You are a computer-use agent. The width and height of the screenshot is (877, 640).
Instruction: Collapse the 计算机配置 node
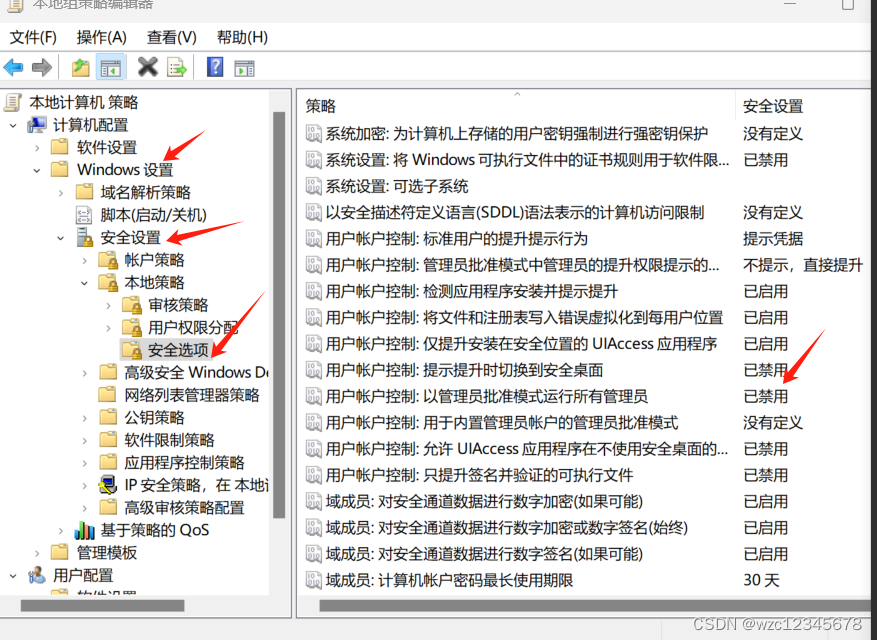click(x=13, y=125)
